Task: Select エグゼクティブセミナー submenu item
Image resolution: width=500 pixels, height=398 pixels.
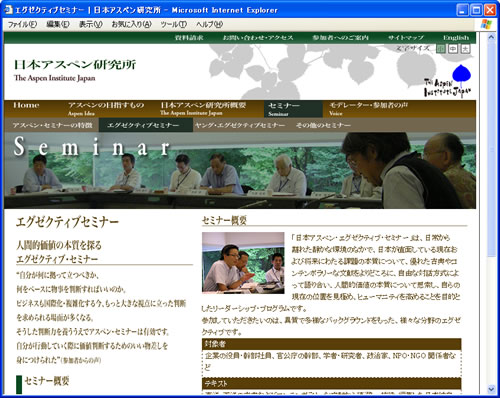Action: [146, 125]
